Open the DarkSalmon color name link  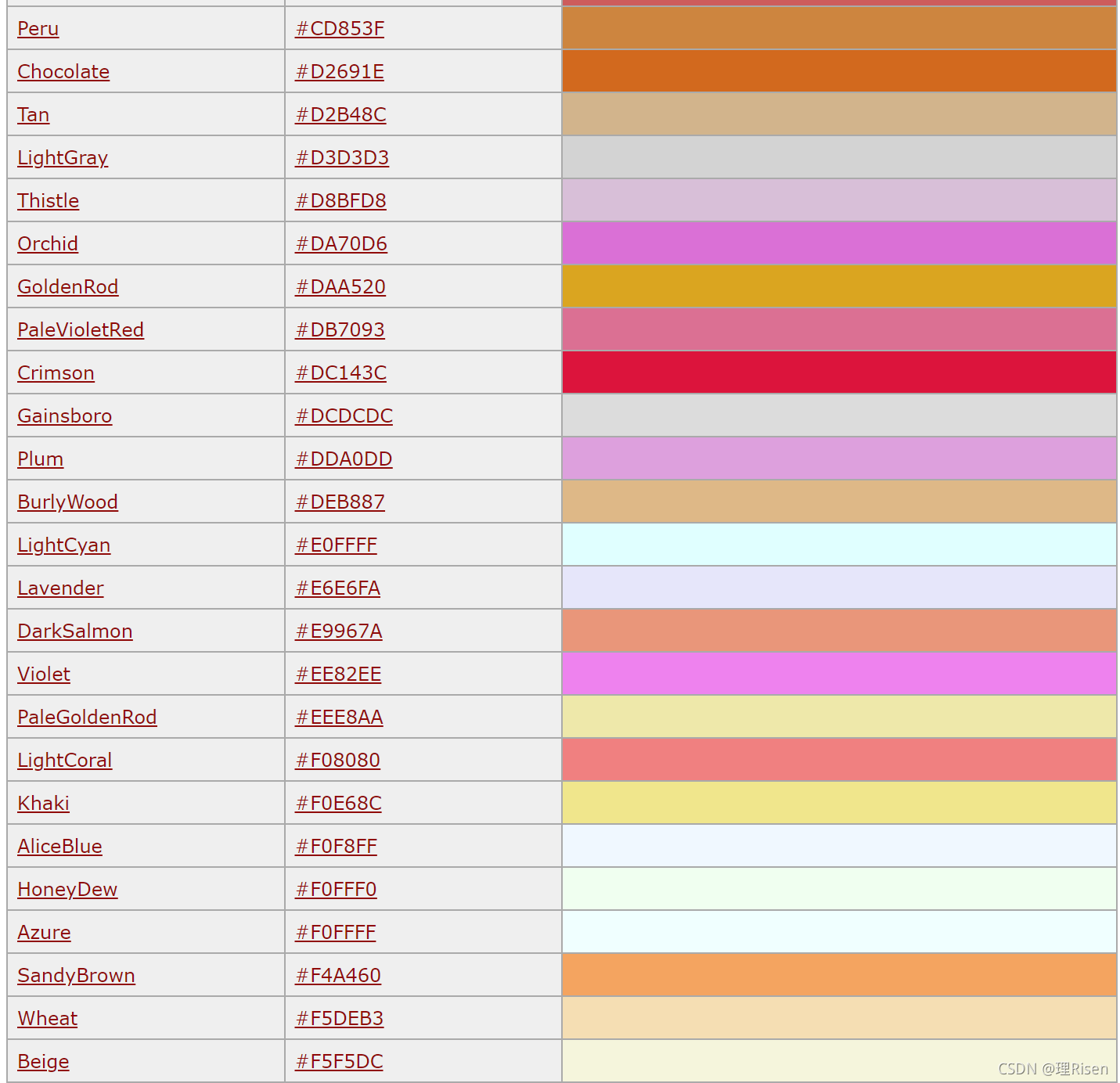pyautogui.click(x=75, y=631)
